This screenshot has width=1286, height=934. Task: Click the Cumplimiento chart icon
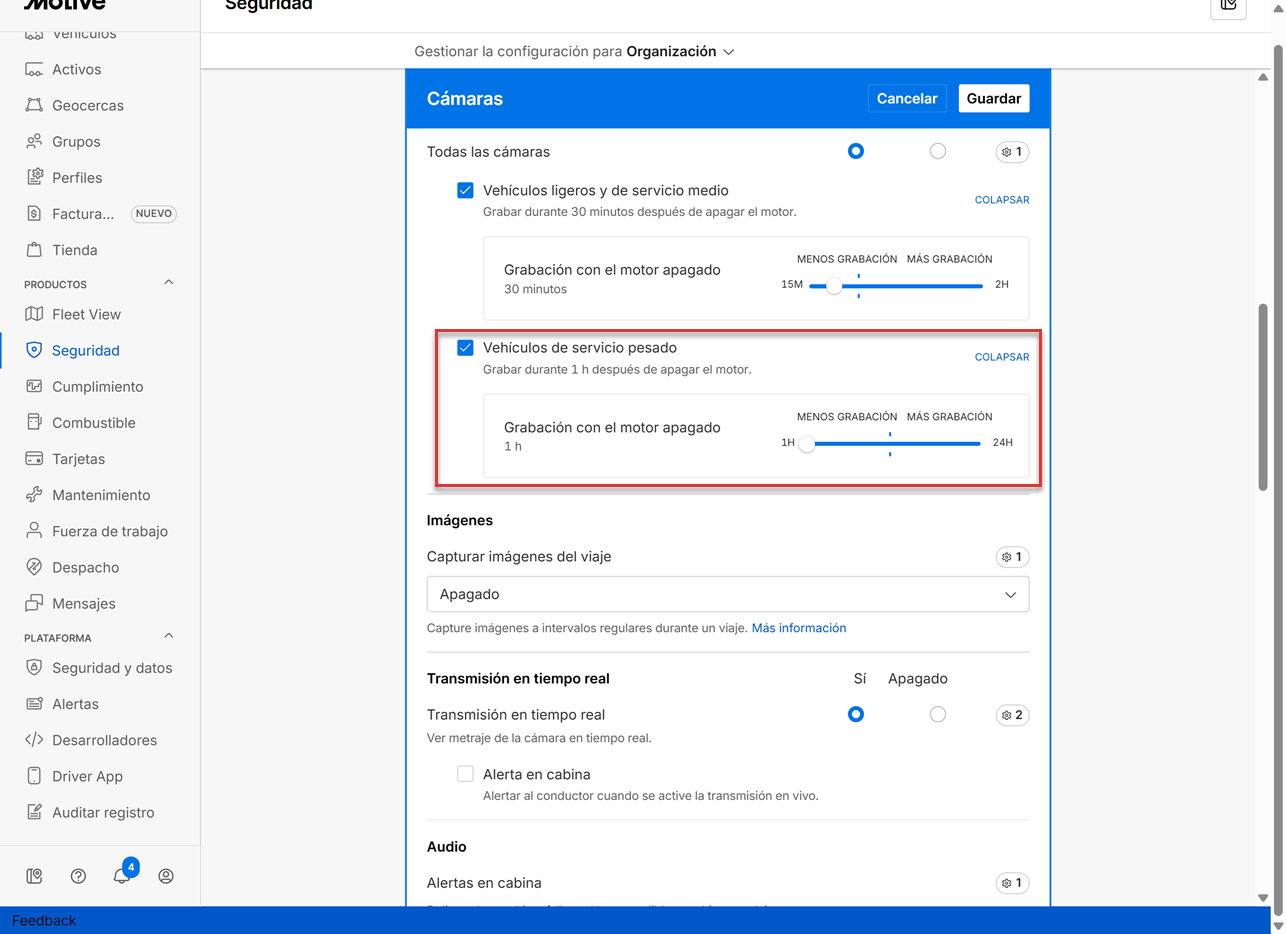point(34,386)
